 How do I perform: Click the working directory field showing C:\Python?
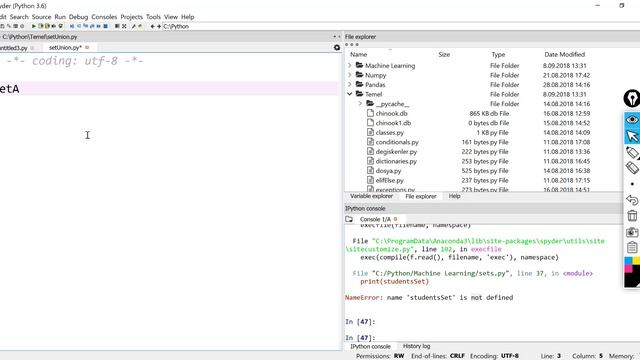tap(400, 26)
